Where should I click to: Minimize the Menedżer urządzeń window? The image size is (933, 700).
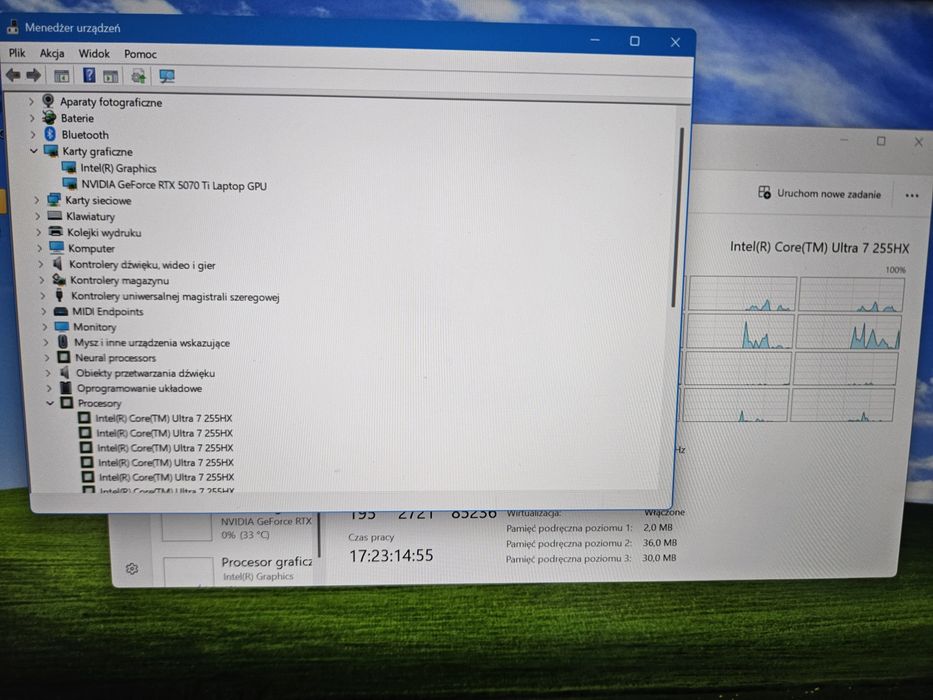click(x=594, y=40)
